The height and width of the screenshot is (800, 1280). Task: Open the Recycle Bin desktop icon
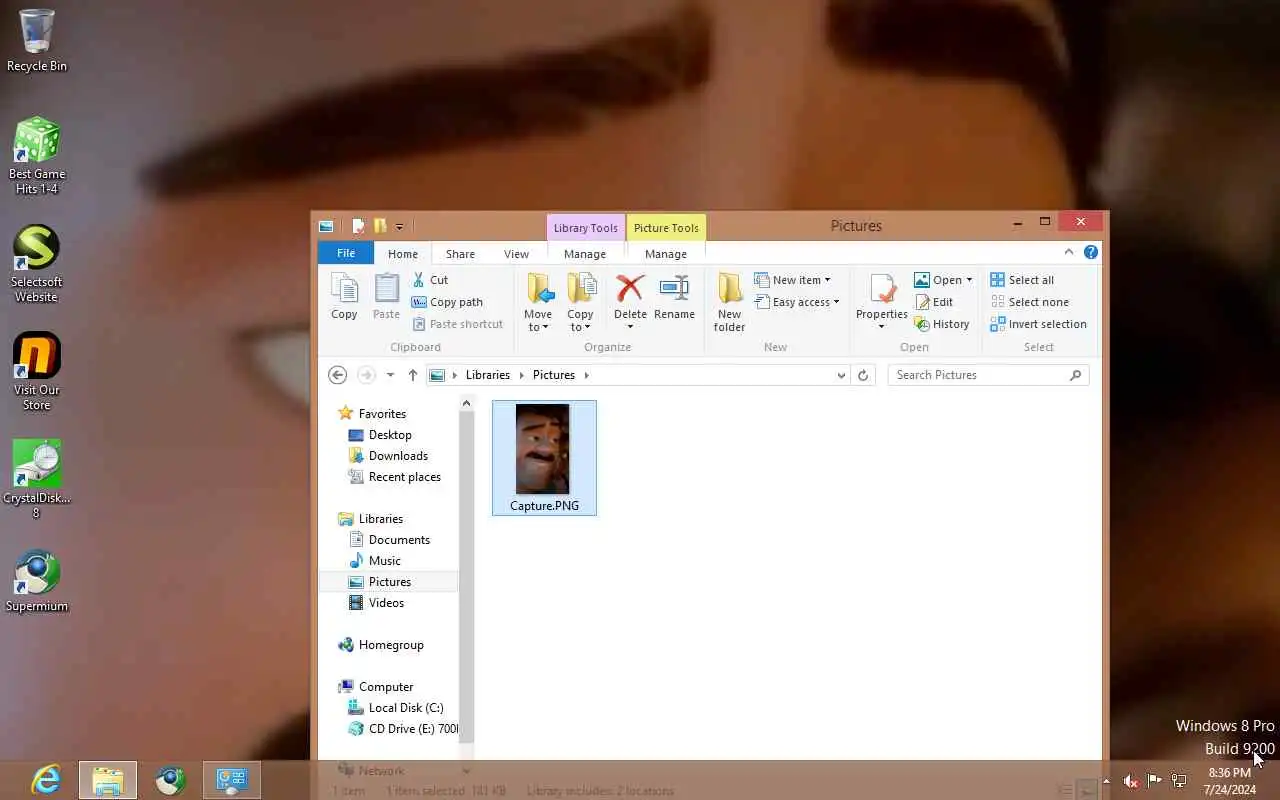[x=37, y=40]
